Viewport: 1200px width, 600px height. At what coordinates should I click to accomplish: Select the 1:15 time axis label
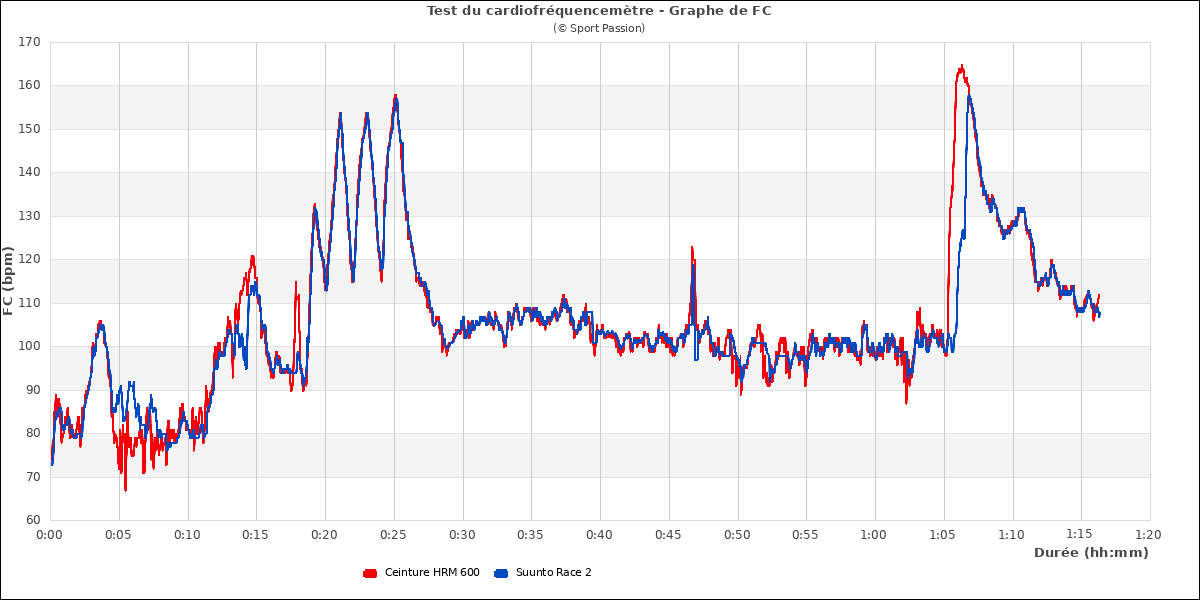click(1080, 535)
